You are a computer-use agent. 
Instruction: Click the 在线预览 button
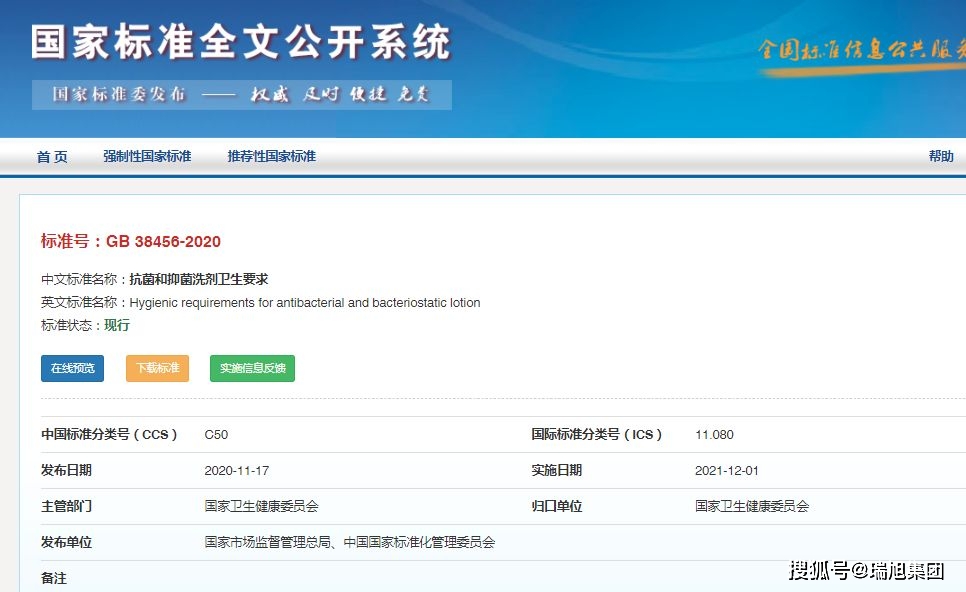(73, 368)
